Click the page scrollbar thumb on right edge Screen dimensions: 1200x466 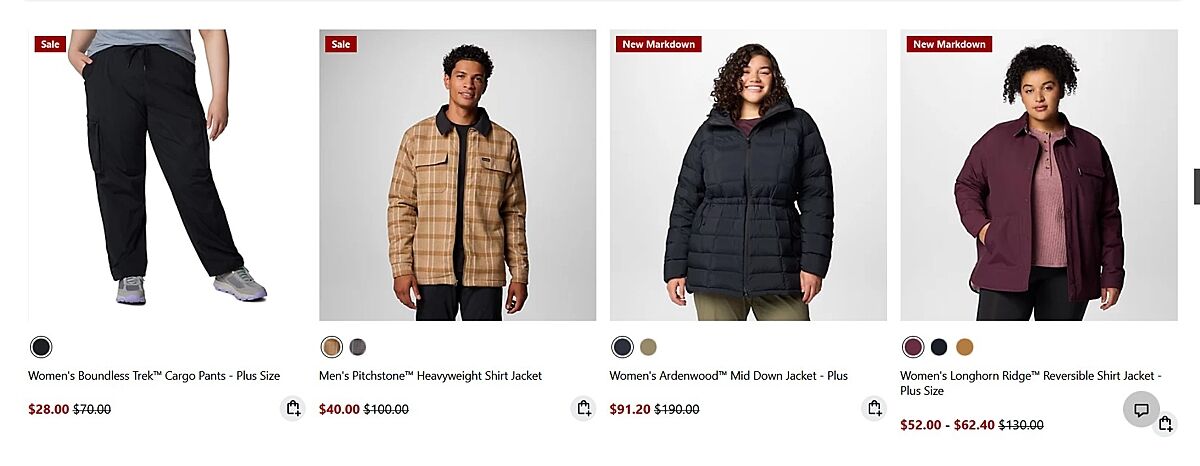(1196, 186)
